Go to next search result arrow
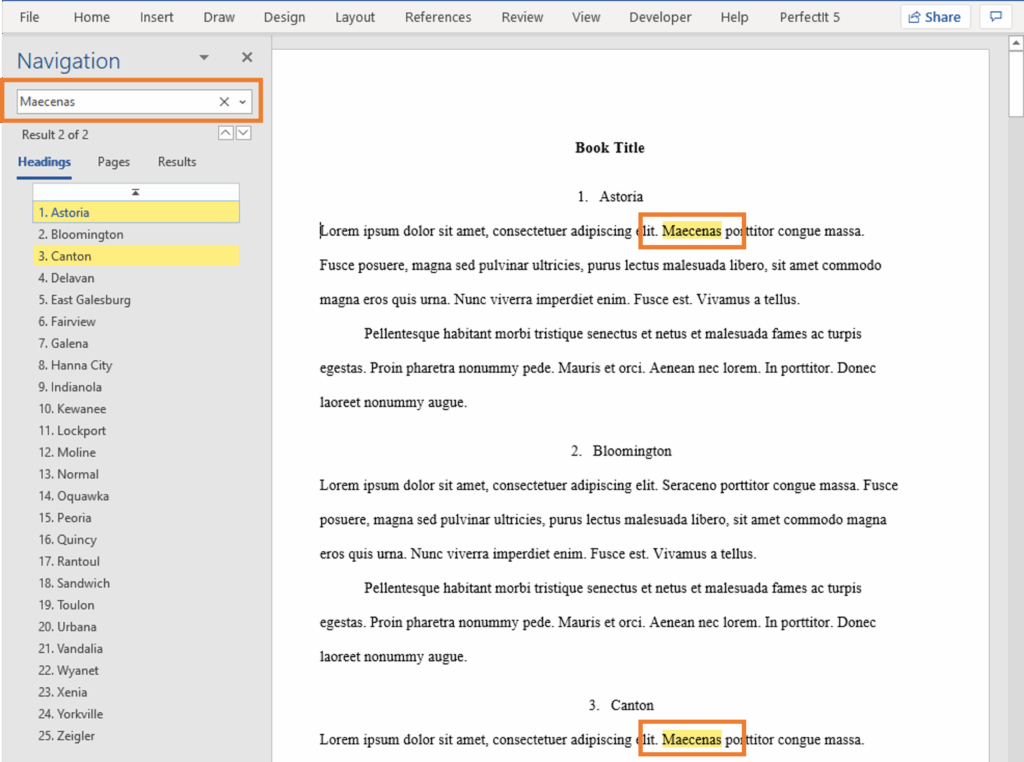This screenshot has width=1024, height=762. 243,133
